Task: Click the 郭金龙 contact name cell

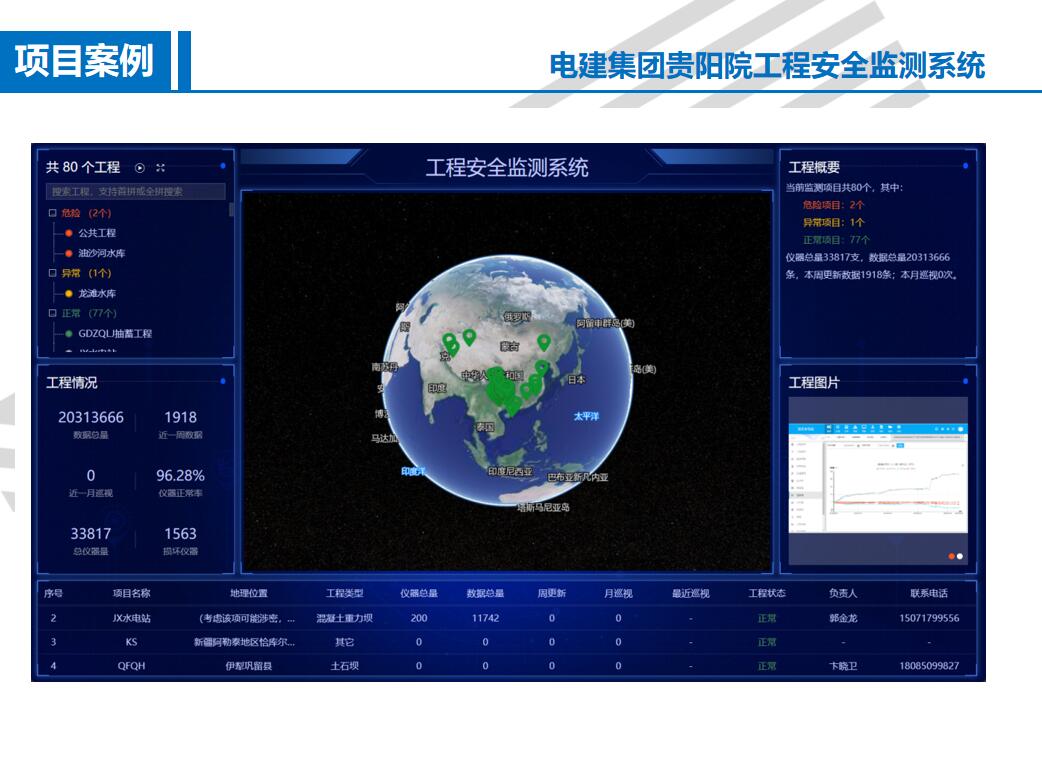Action: tap(843, 618)
